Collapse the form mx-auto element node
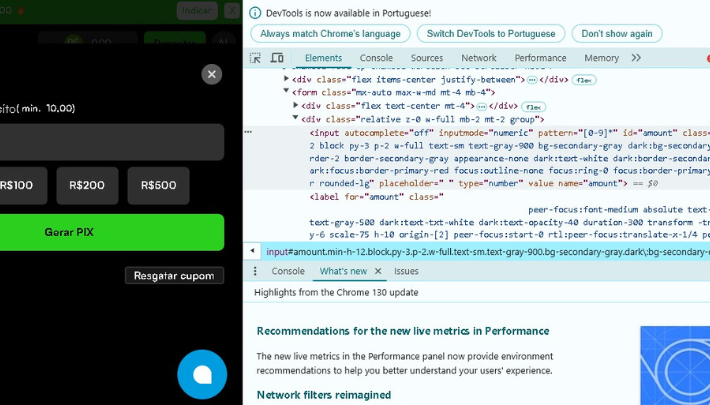 287,92
